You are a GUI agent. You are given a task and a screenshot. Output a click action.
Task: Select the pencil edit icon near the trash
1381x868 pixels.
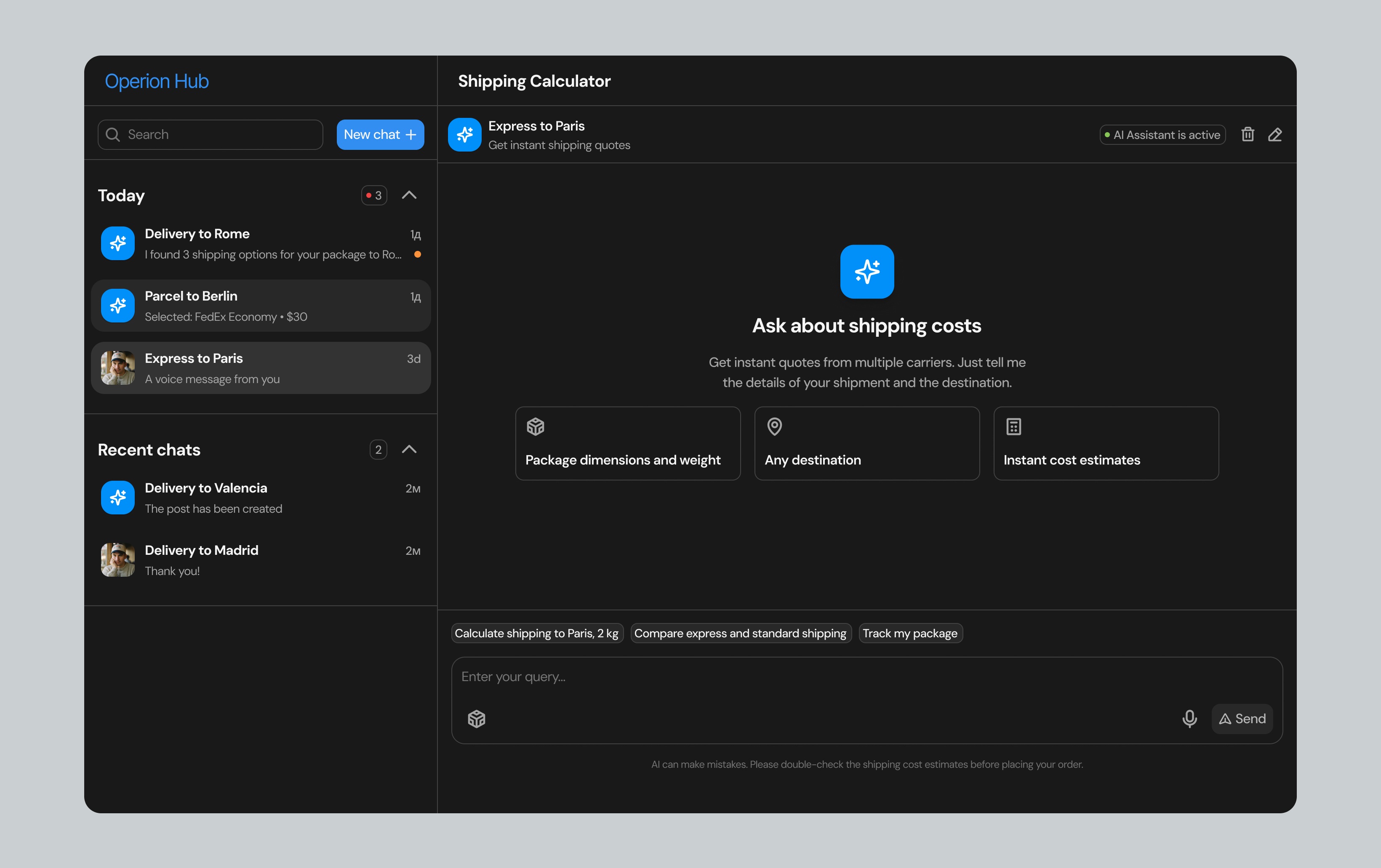pyautogui.click(x=1275, y=134)
